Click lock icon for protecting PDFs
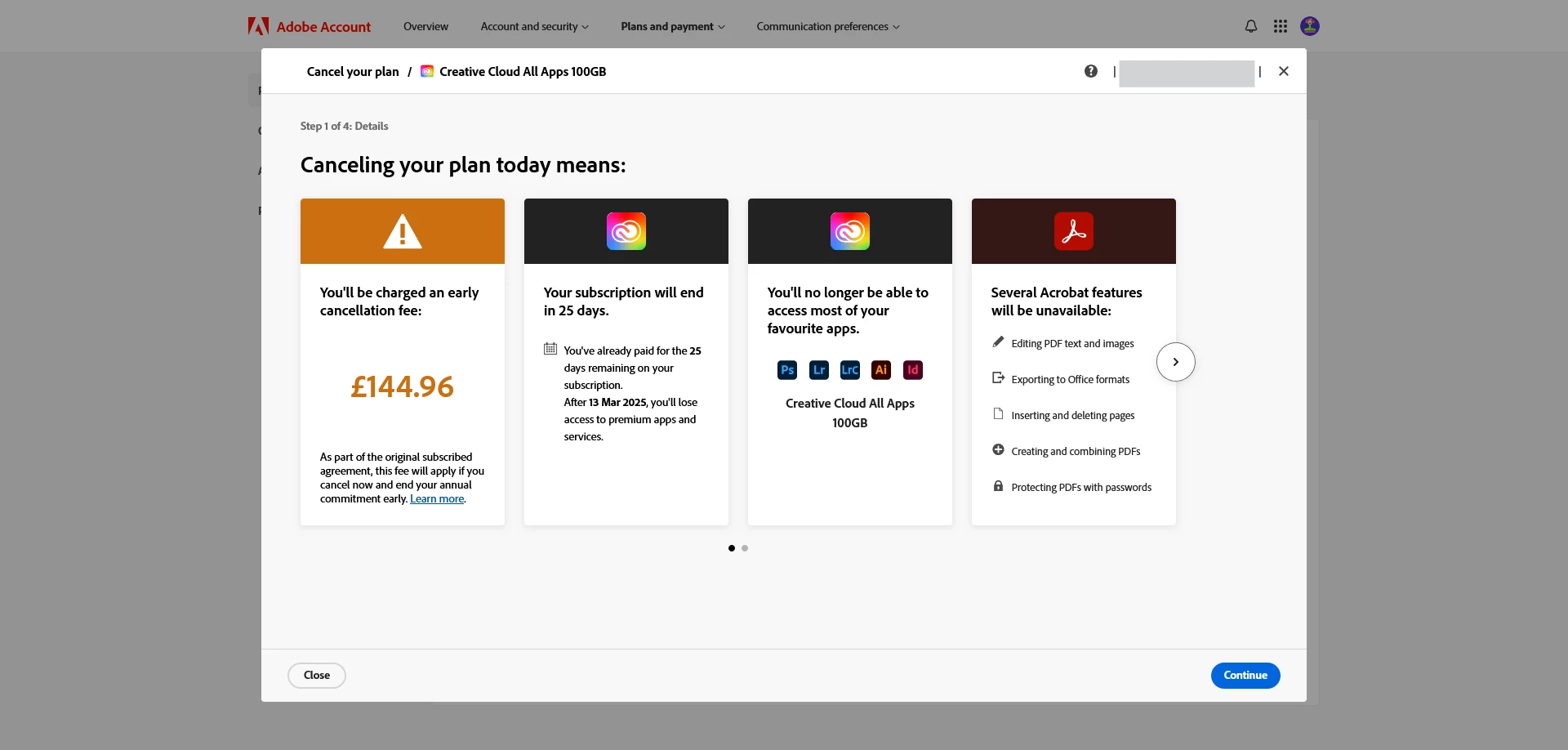Image resolution: width=1568 pixels, height=750 pixels. tap(998, 485)
